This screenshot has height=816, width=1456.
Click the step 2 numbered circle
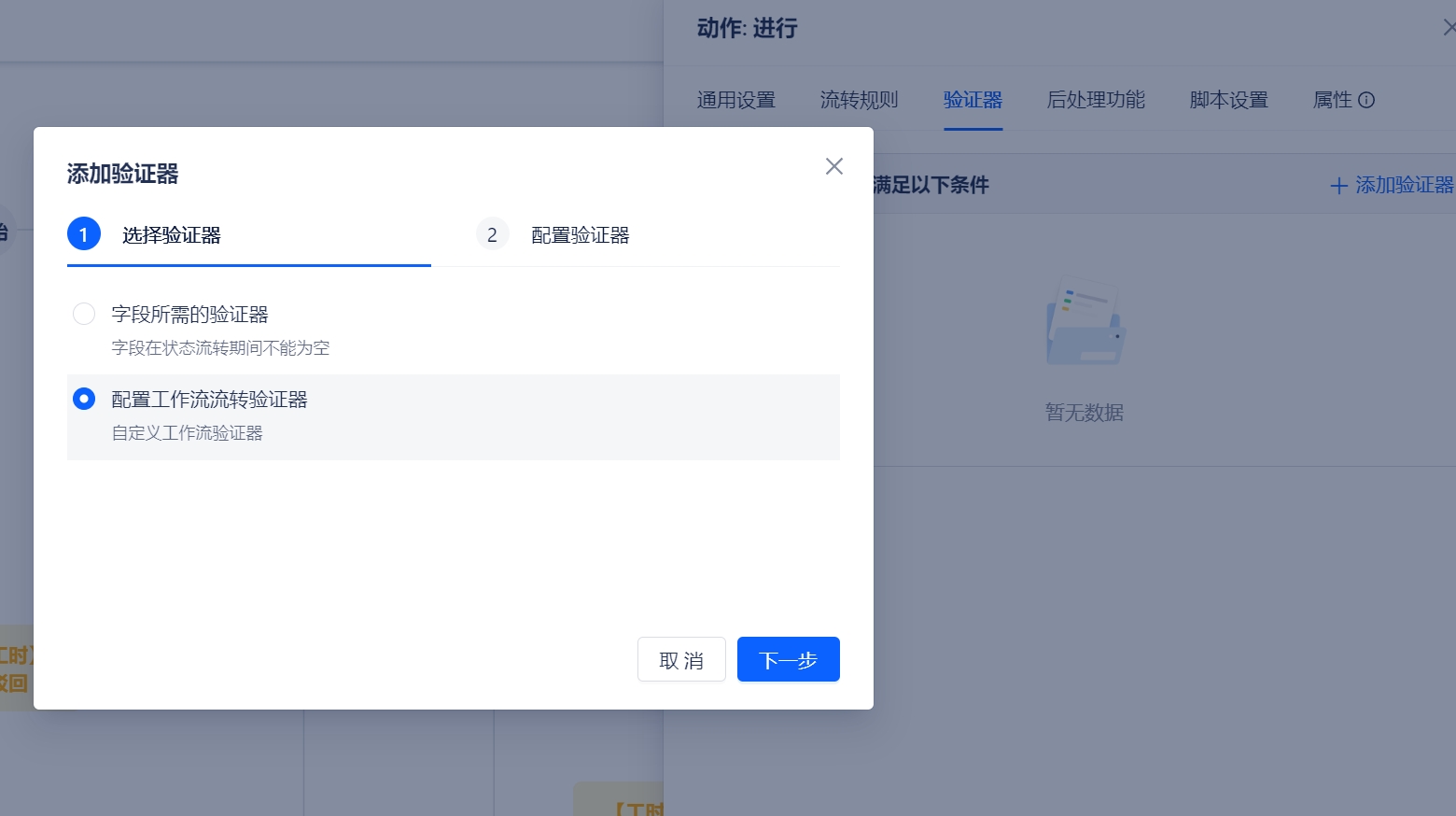tap(492, 233)
